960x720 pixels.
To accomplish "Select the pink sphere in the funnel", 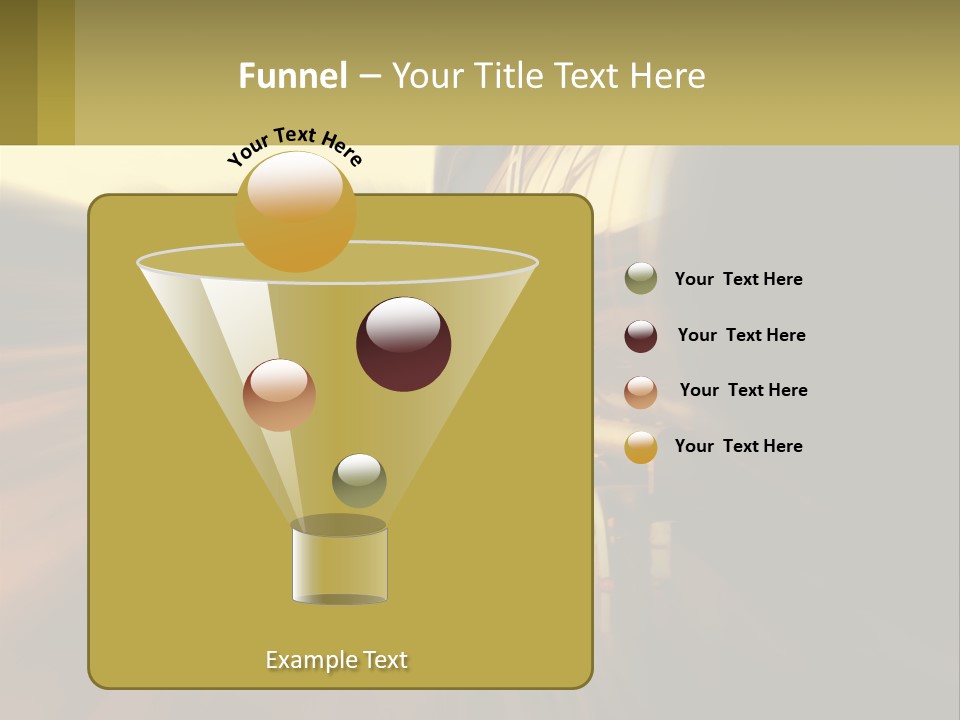I will point(281,397).
